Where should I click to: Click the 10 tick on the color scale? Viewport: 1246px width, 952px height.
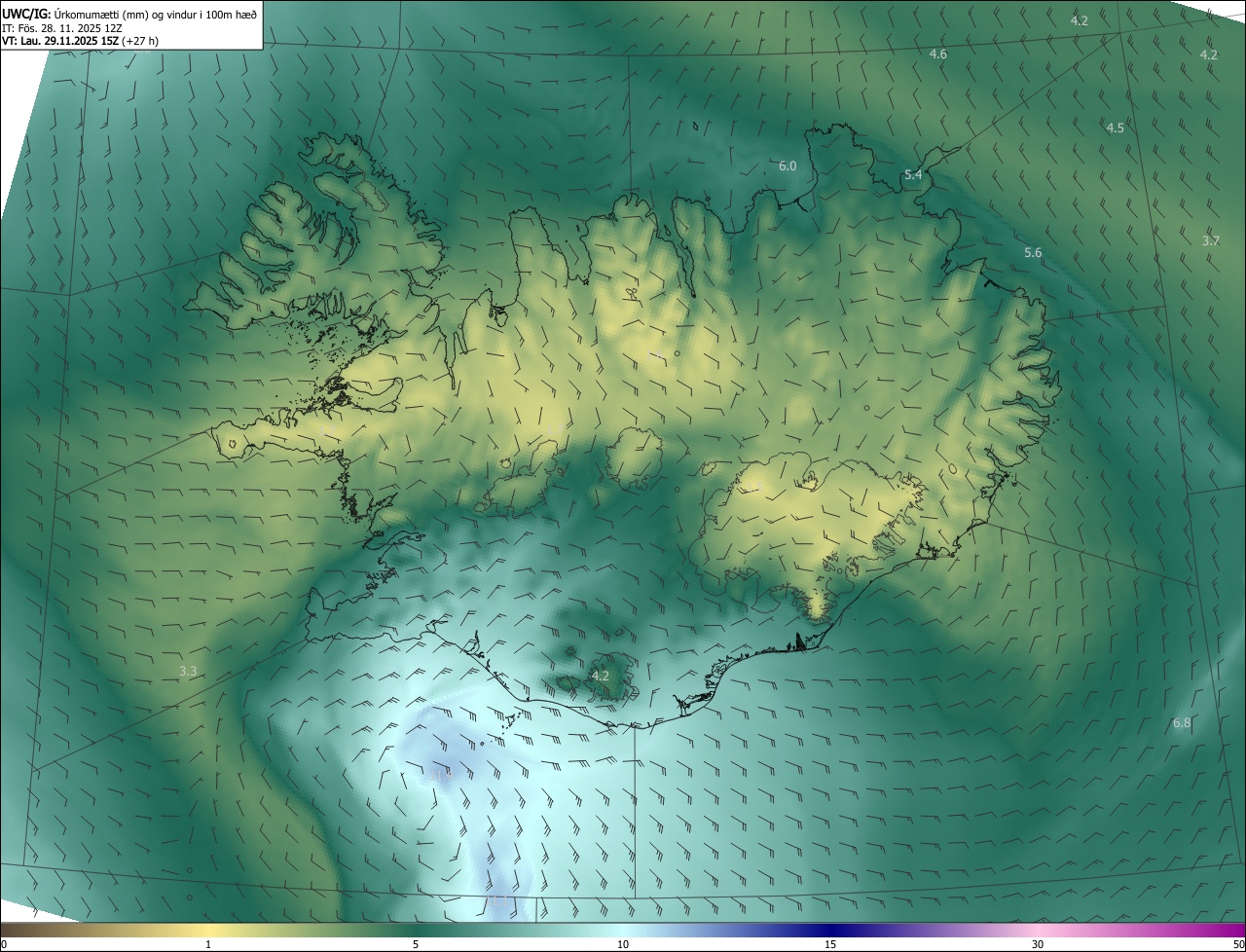click(x=623, y=944)
